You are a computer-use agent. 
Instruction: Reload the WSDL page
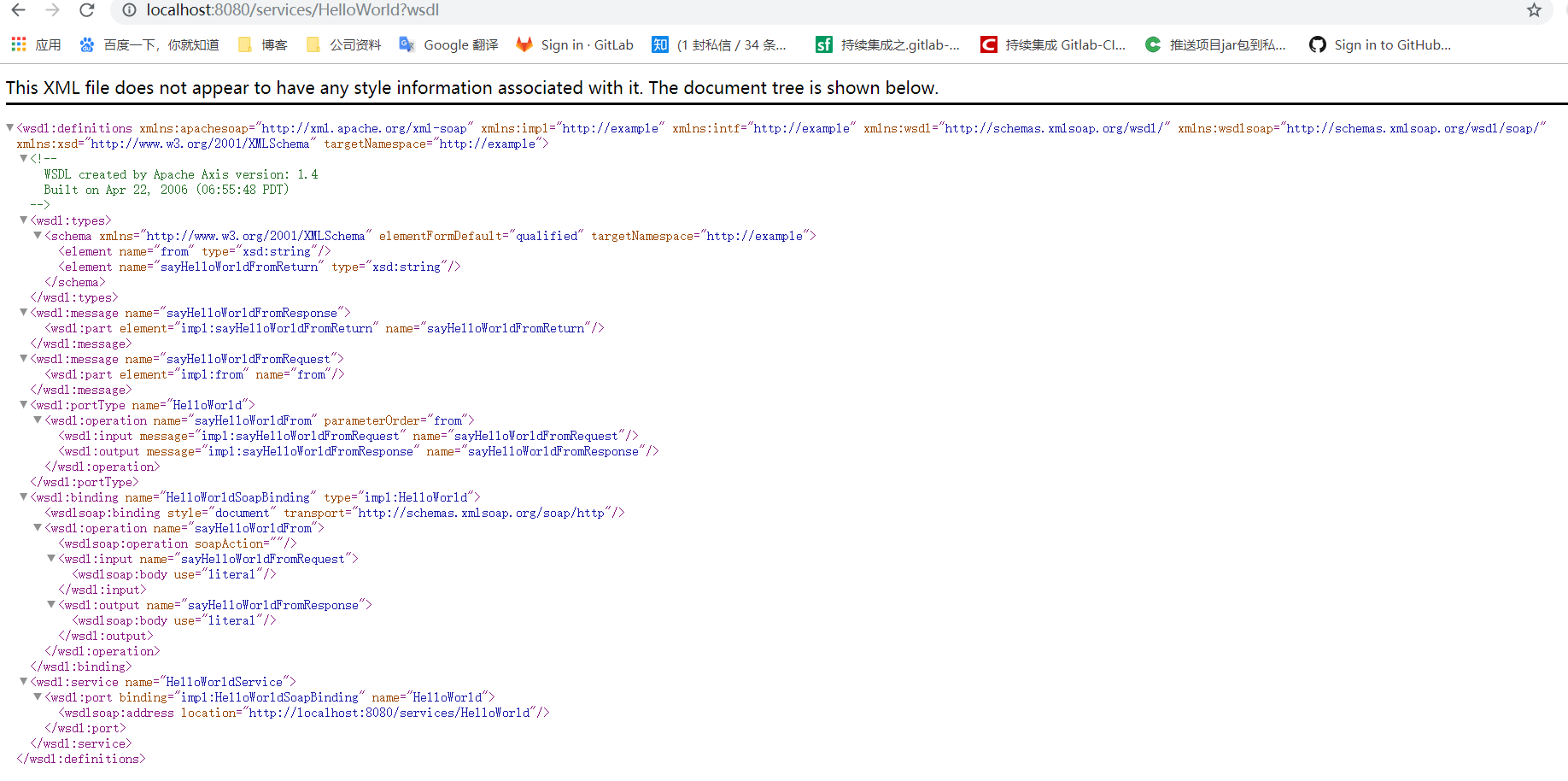tap(86, 10)
